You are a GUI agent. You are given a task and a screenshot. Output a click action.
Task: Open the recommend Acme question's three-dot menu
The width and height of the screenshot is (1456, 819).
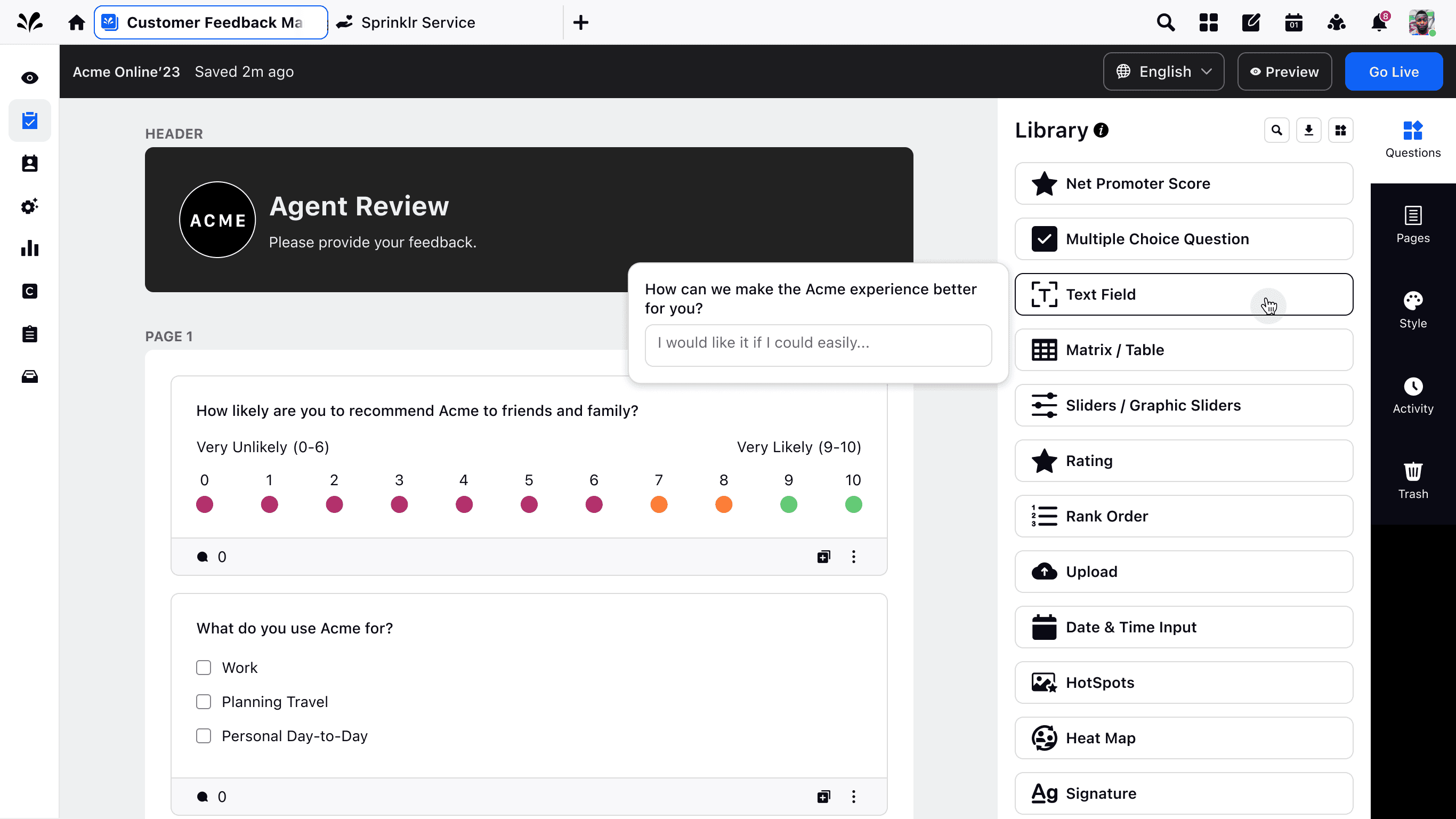coord(853,557)
